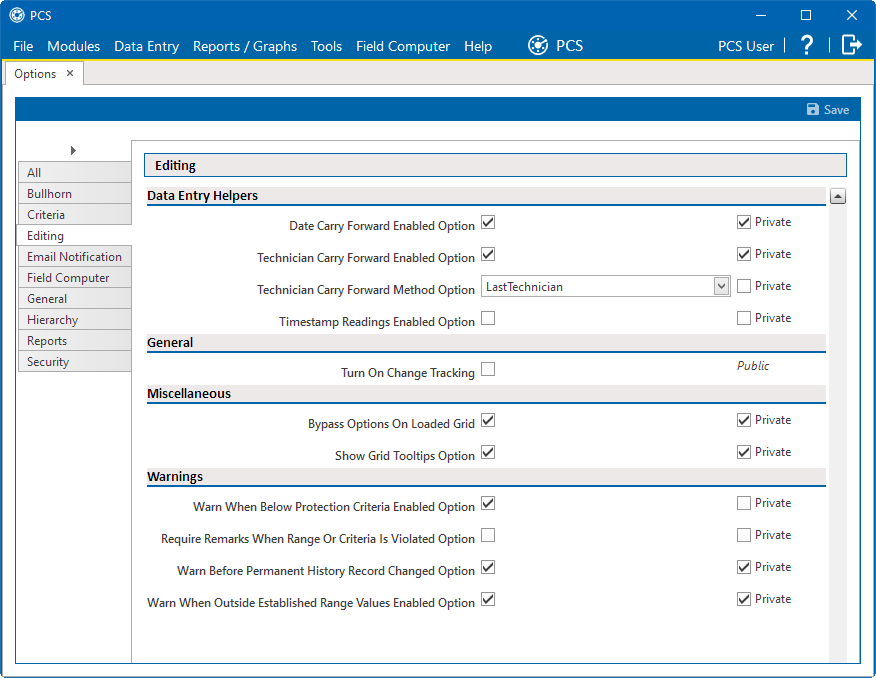The image size is (876, 678).
Task: Open the Help menu
Action: pos(478,46)
